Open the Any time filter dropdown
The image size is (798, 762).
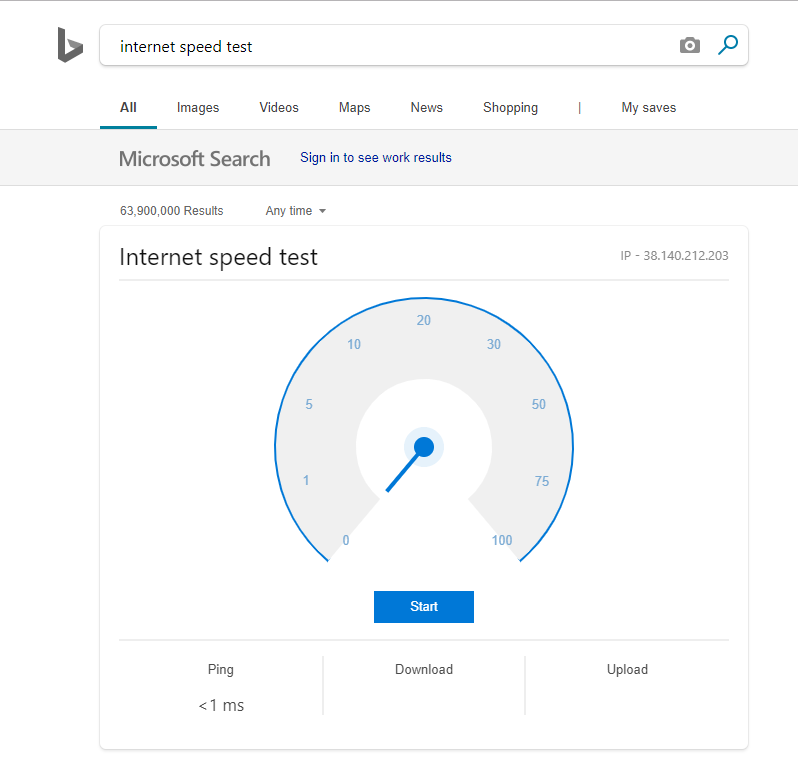(x=296, y=211)
